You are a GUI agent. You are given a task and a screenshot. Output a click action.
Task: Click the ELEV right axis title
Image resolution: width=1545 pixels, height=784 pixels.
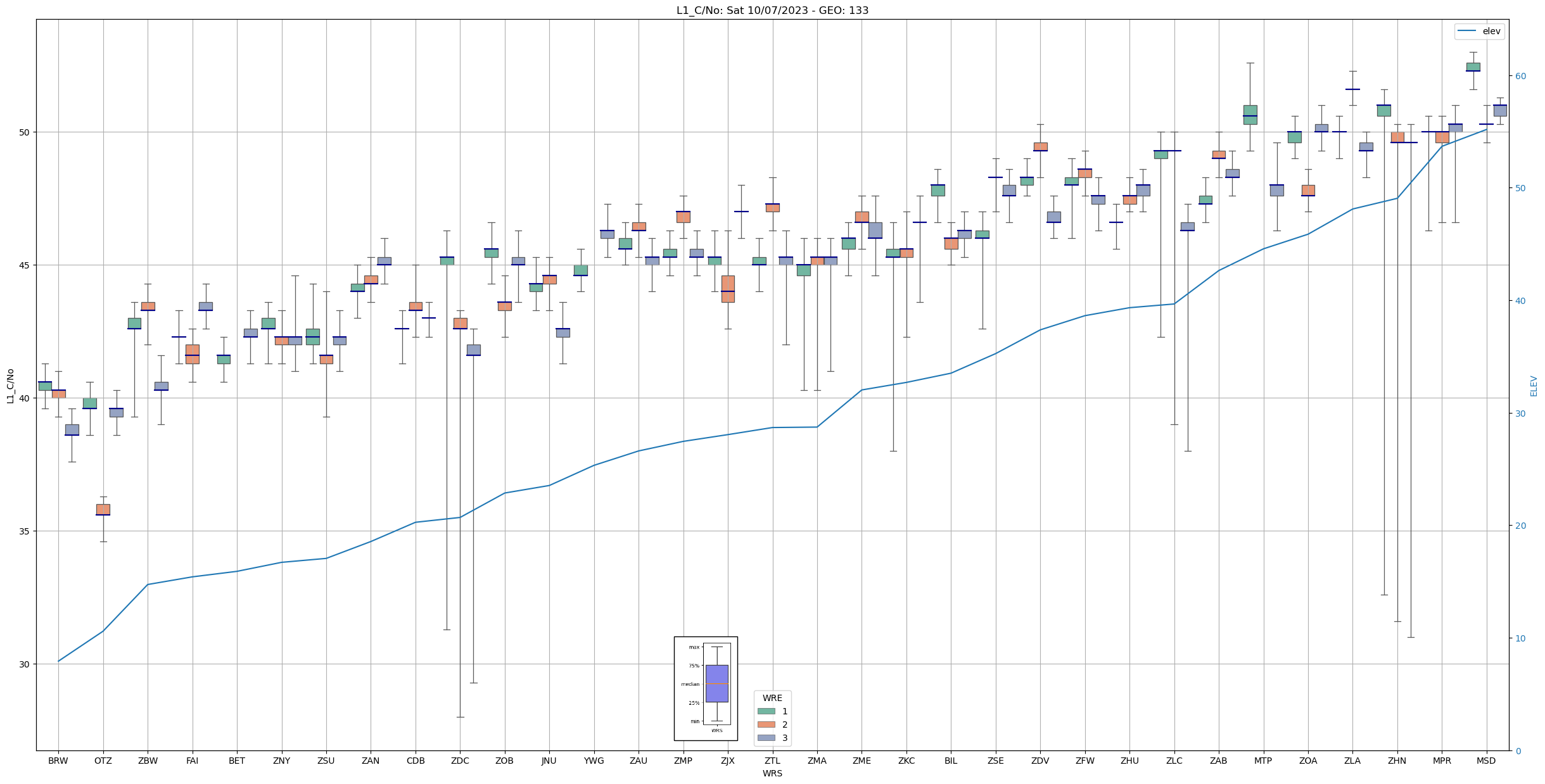(1534, 386)
